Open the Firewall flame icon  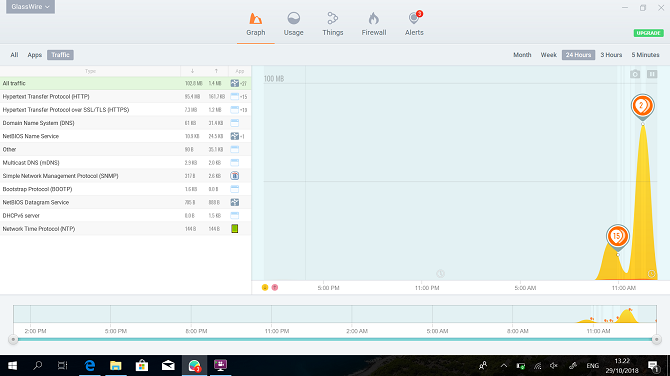373,18
